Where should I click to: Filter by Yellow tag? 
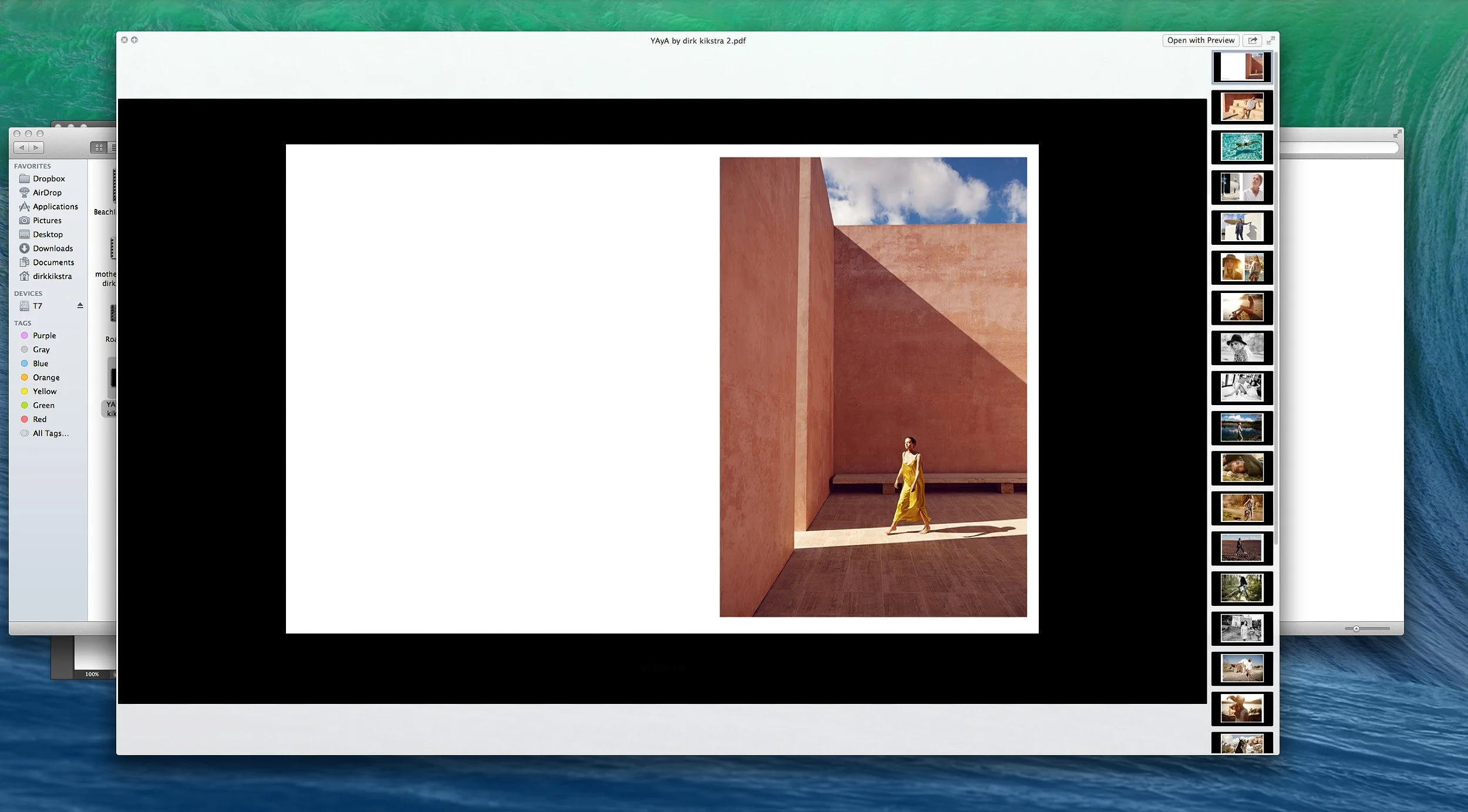coord(45,392)
